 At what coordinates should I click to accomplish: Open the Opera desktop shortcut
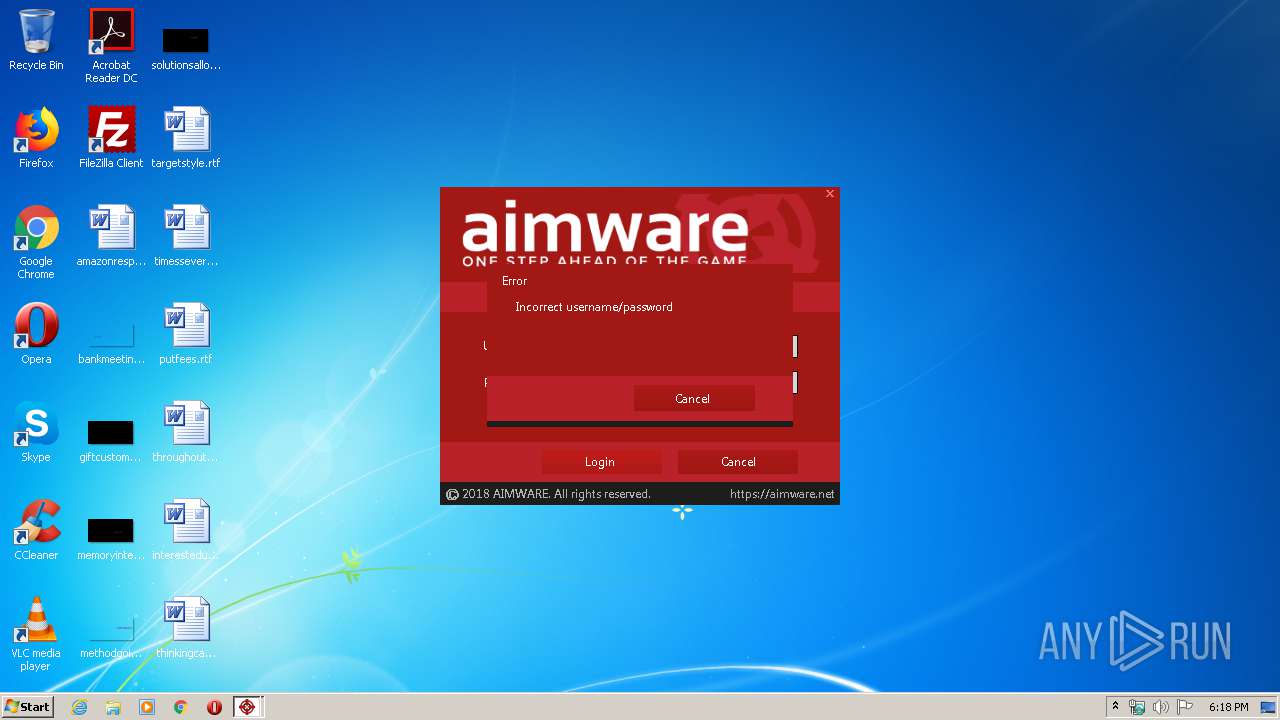pyautogui.click(x=36, y=334)
